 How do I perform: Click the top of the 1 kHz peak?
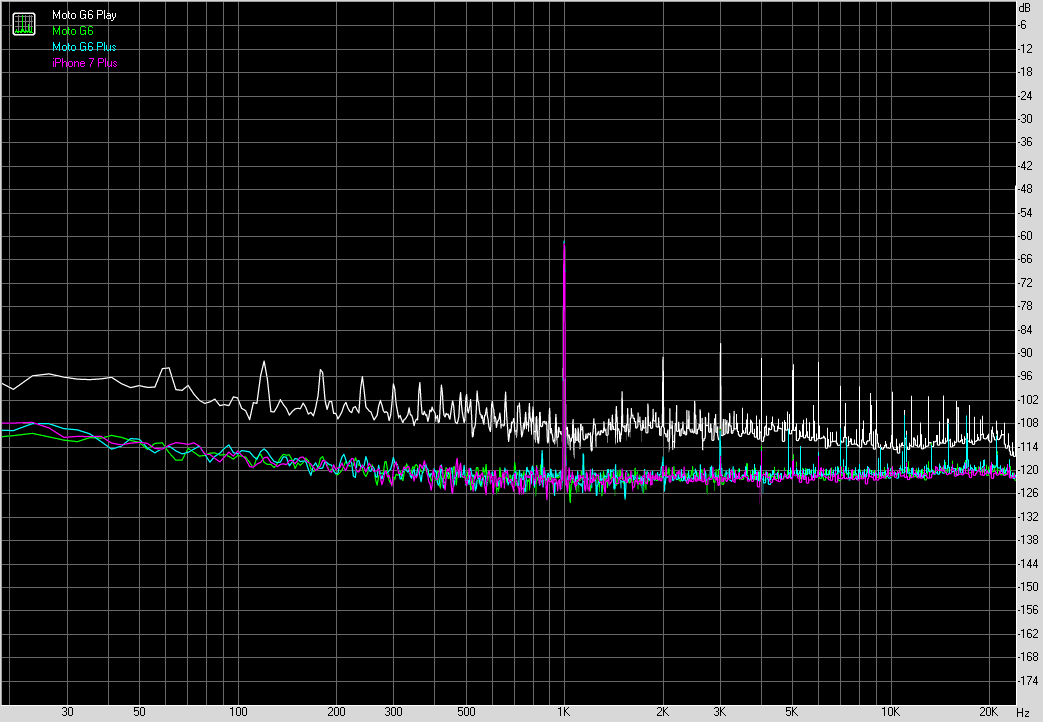coord(565,244)
